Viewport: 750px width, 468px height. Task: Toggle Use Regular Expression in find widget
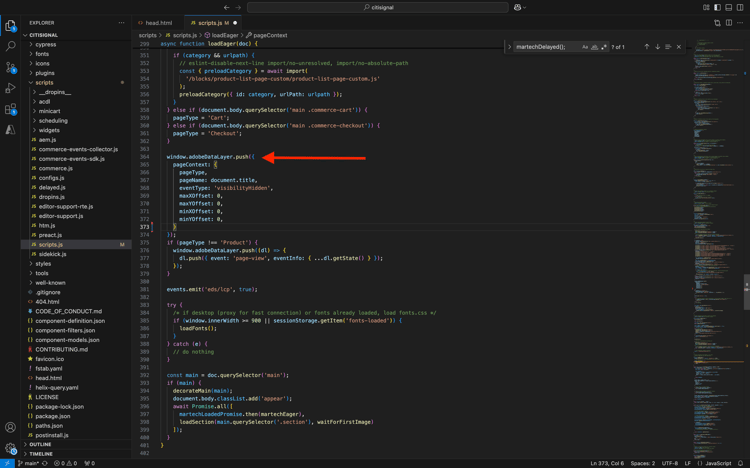pos(604,47)
